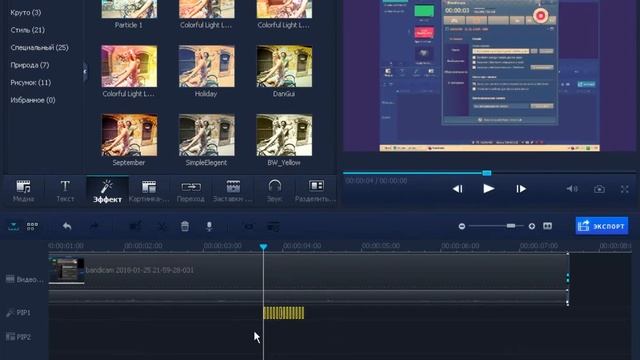Select the Эффект tab
The height and width of the screenshot is (360, 640).
[107, 191]
